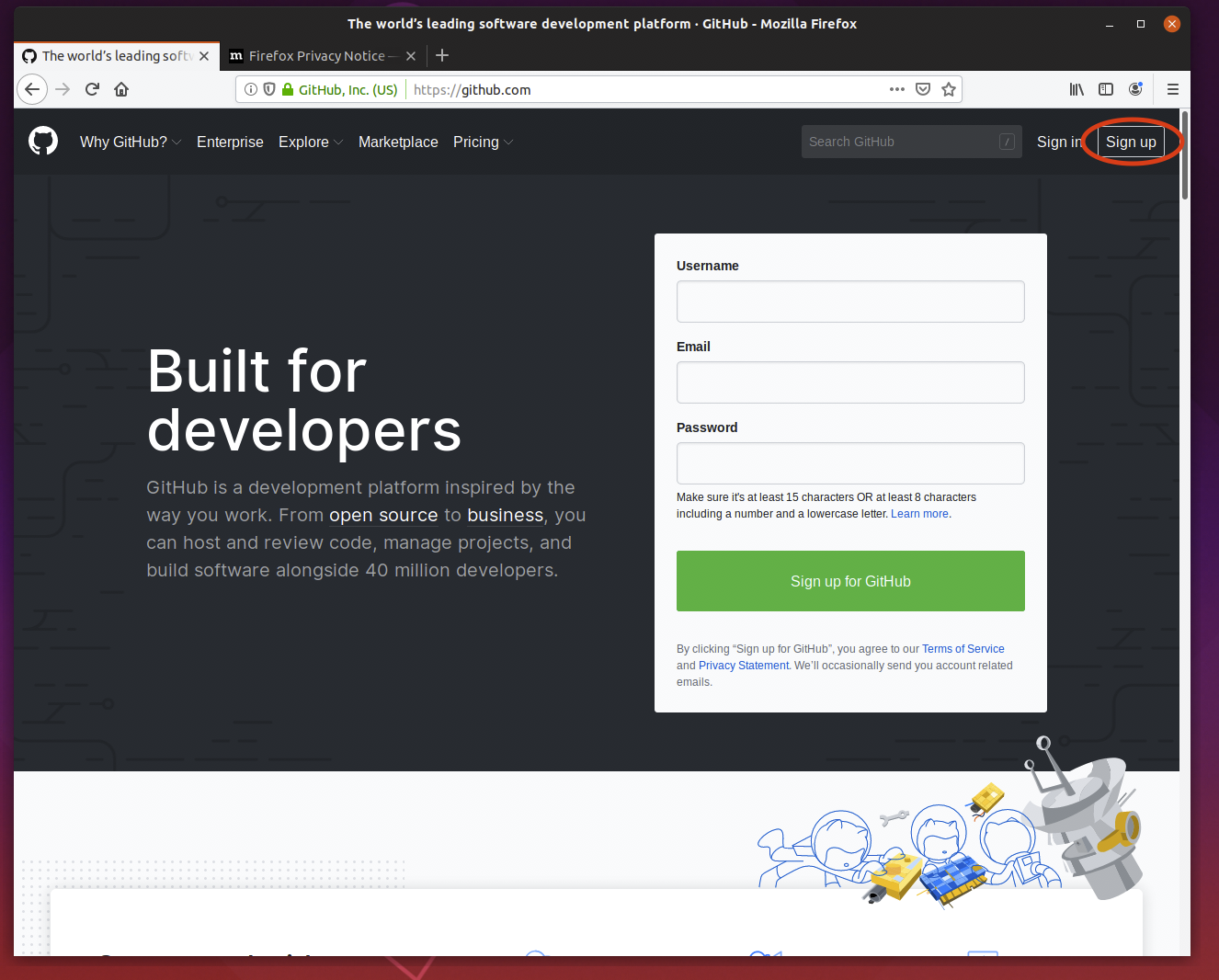
Task: Save page to Pocket
Action: click(923, 89)
